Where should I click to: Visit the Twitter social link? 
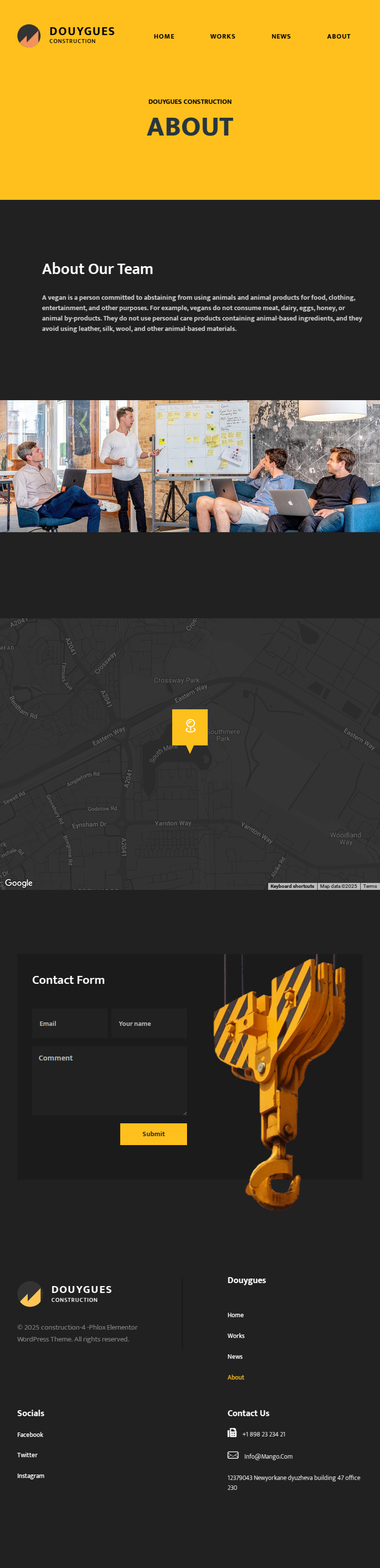tap(27, 1455)
